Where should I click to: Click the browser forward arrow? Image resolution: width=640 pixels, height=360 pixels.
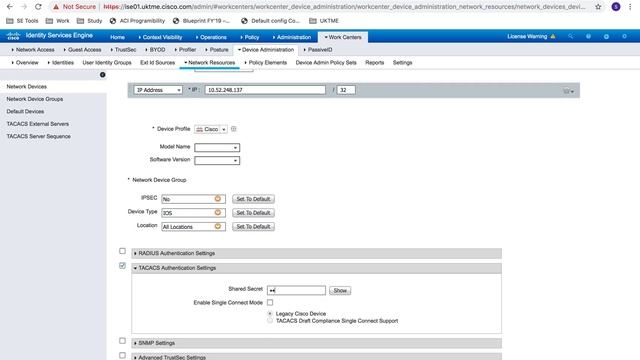[24, 7]
